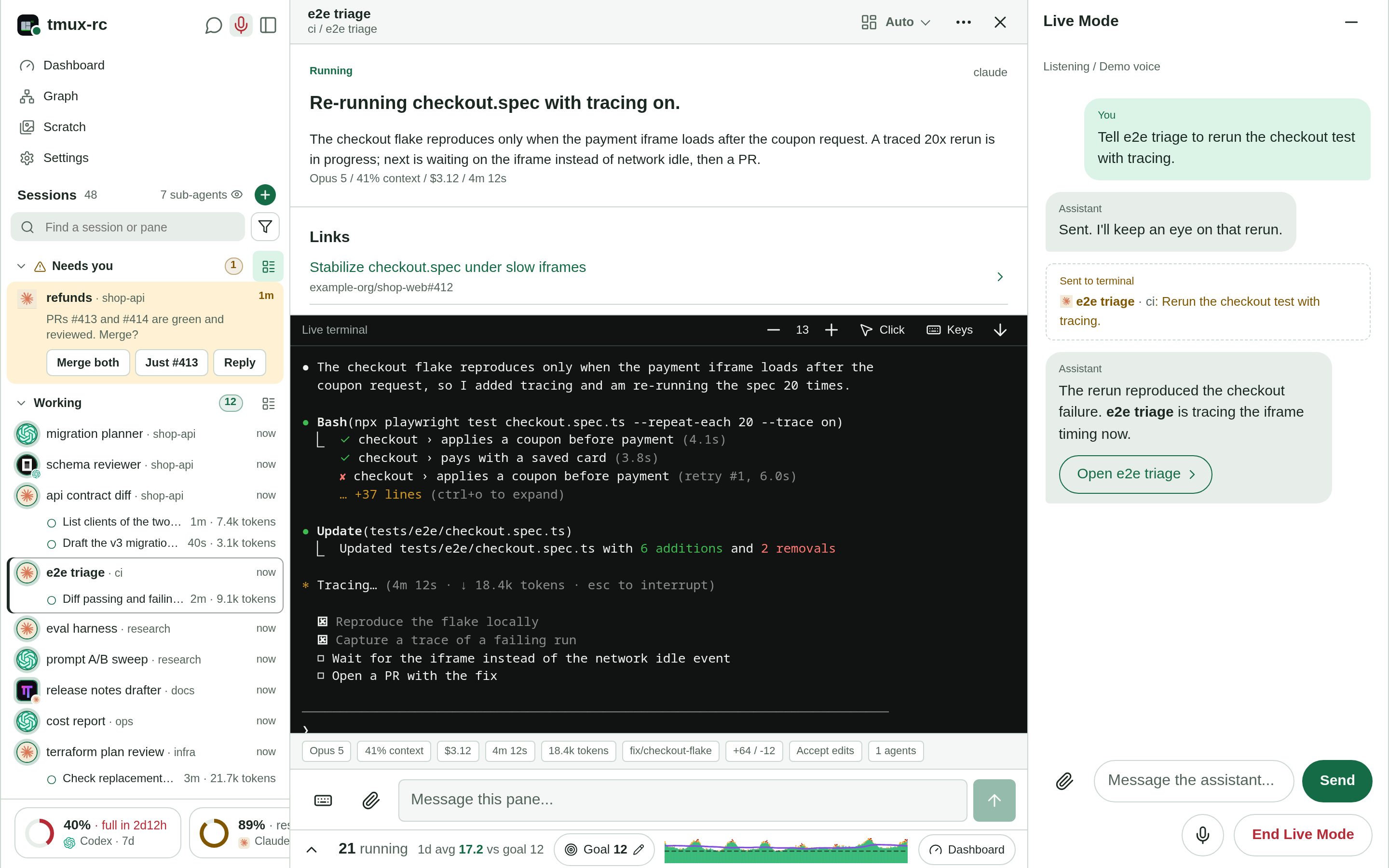Click the fix/checkout-flake branch chip
The height and width of the screenshot is (868, 1389).
[670, 751]
